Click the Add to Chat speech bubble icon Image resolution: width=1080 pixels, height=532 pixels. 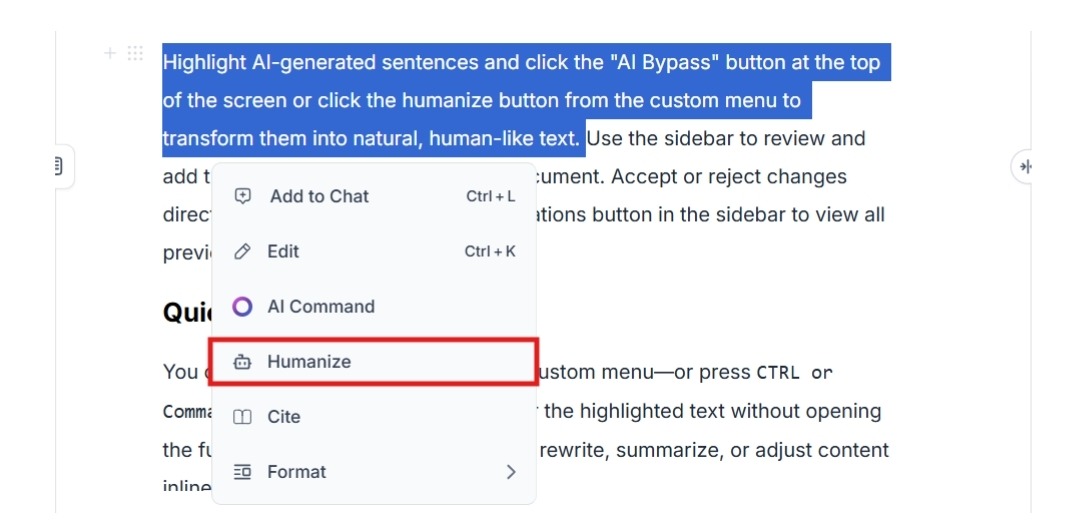(242, 196)
